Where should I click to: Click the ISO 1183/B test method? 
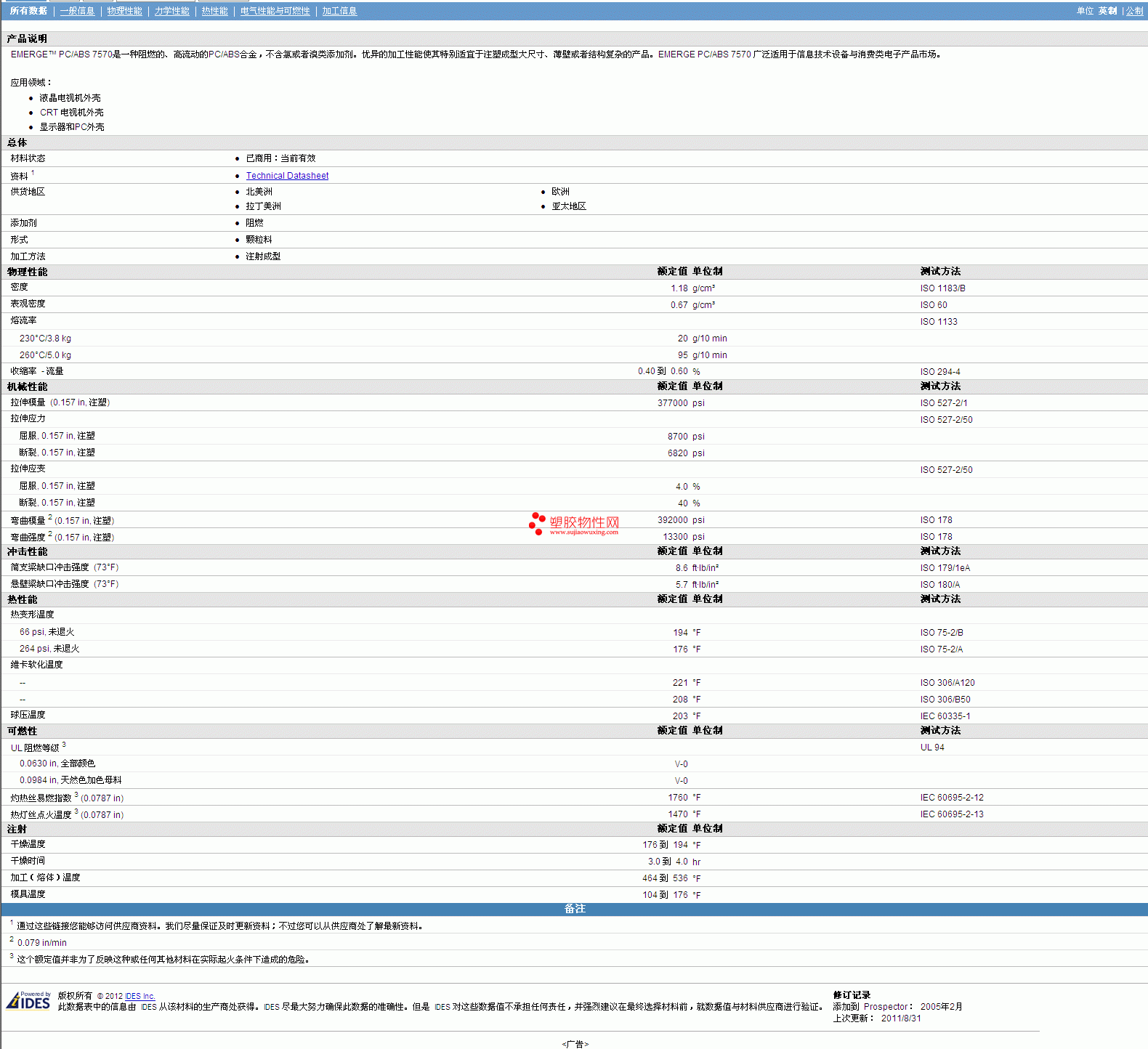pos(942,288)
